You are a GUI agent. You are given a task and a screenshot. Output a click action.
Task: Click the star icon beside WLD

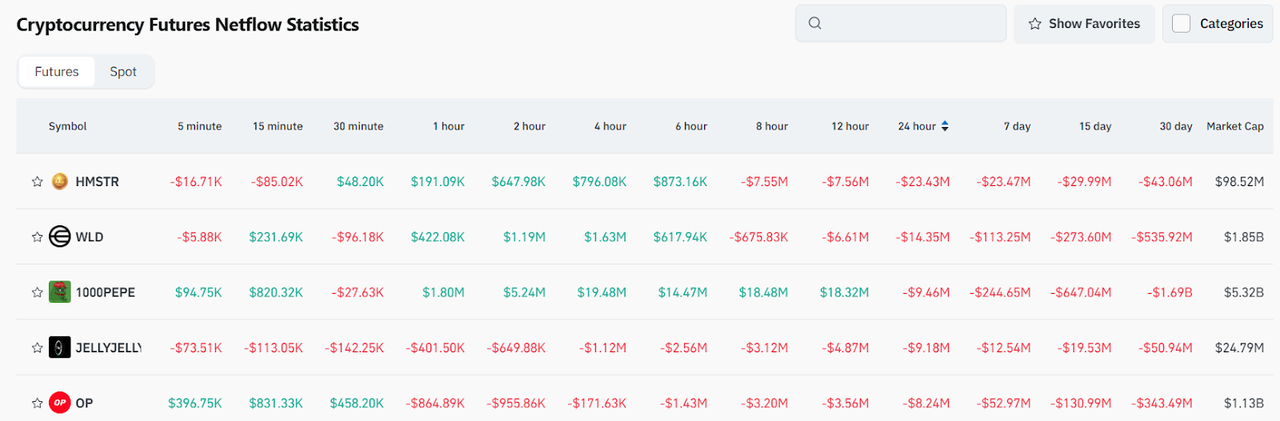38,237
